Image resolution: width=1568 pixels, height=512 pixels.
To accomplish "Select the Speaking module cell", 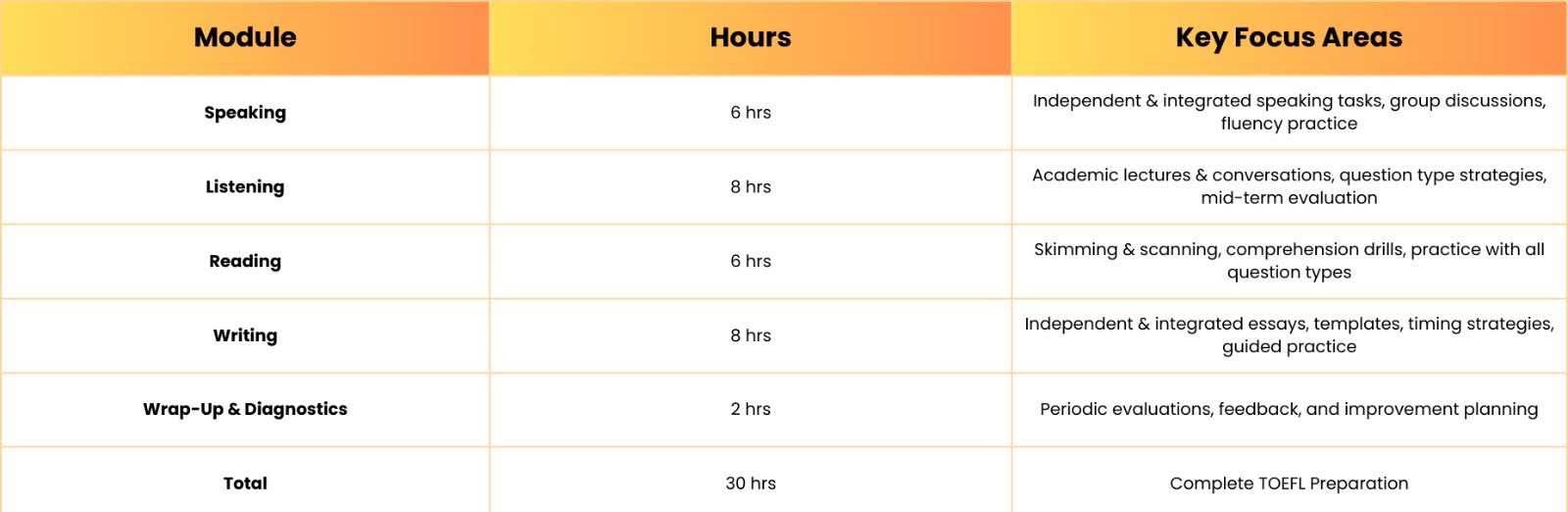I will [245, 113].
